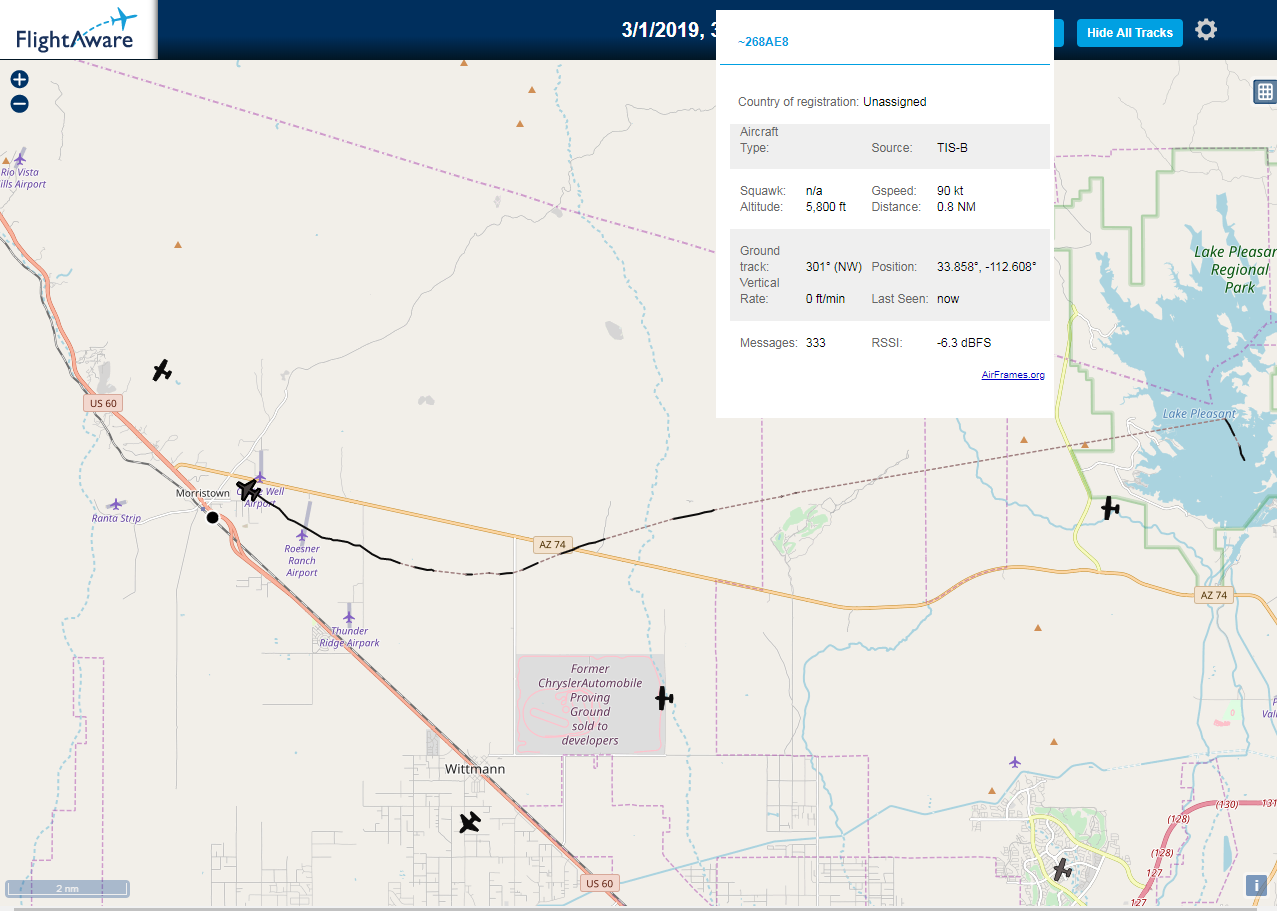The width and height of the screenshot is (1277, 911).
Task: Select aircraft icon northwest above US 60
Action: coord(162,371)
